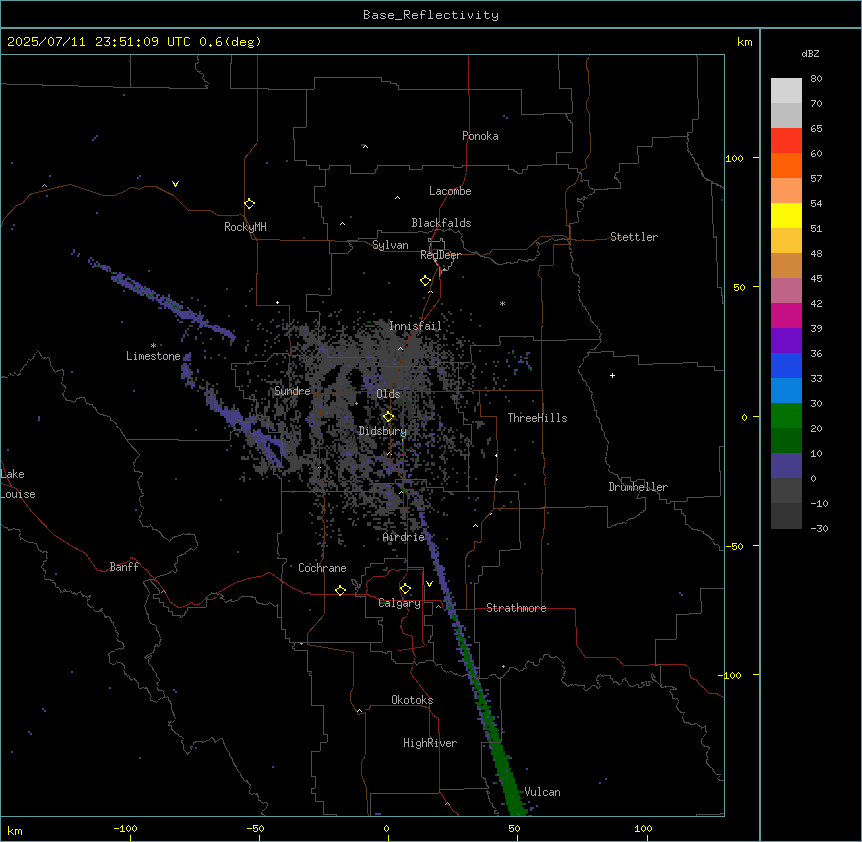Select the Innisfail label

click(415, 326)
